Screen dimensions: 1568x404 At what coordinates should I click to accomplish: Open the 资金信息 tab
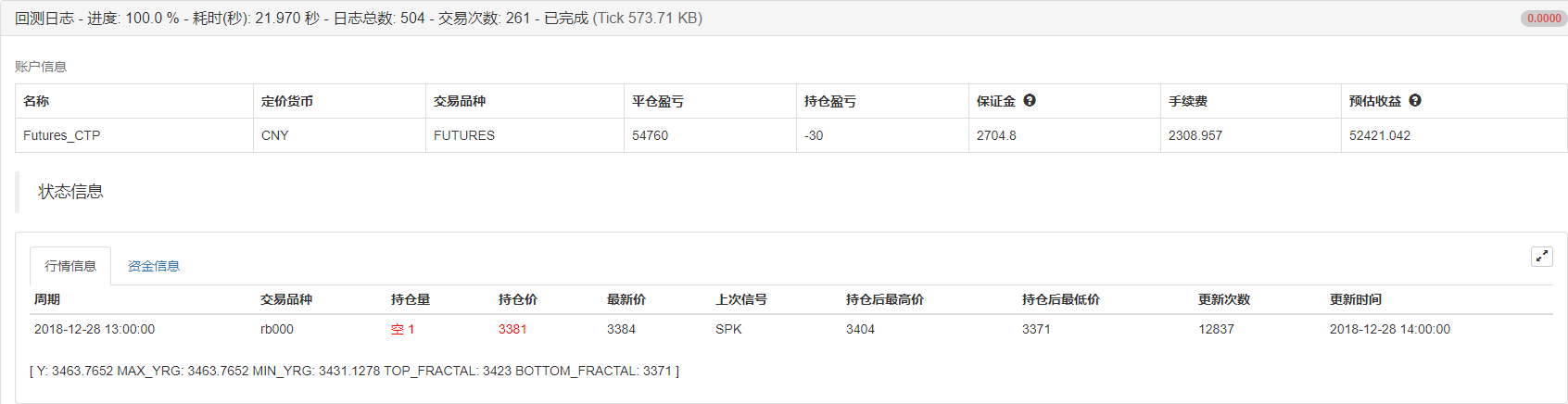pos(154,266)
